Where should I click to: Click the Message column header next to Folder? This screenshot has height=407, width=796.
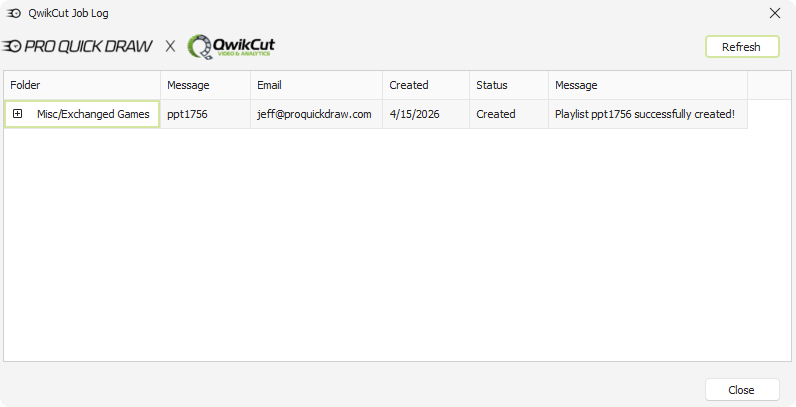pyautogui.click(x=205, y=85)
